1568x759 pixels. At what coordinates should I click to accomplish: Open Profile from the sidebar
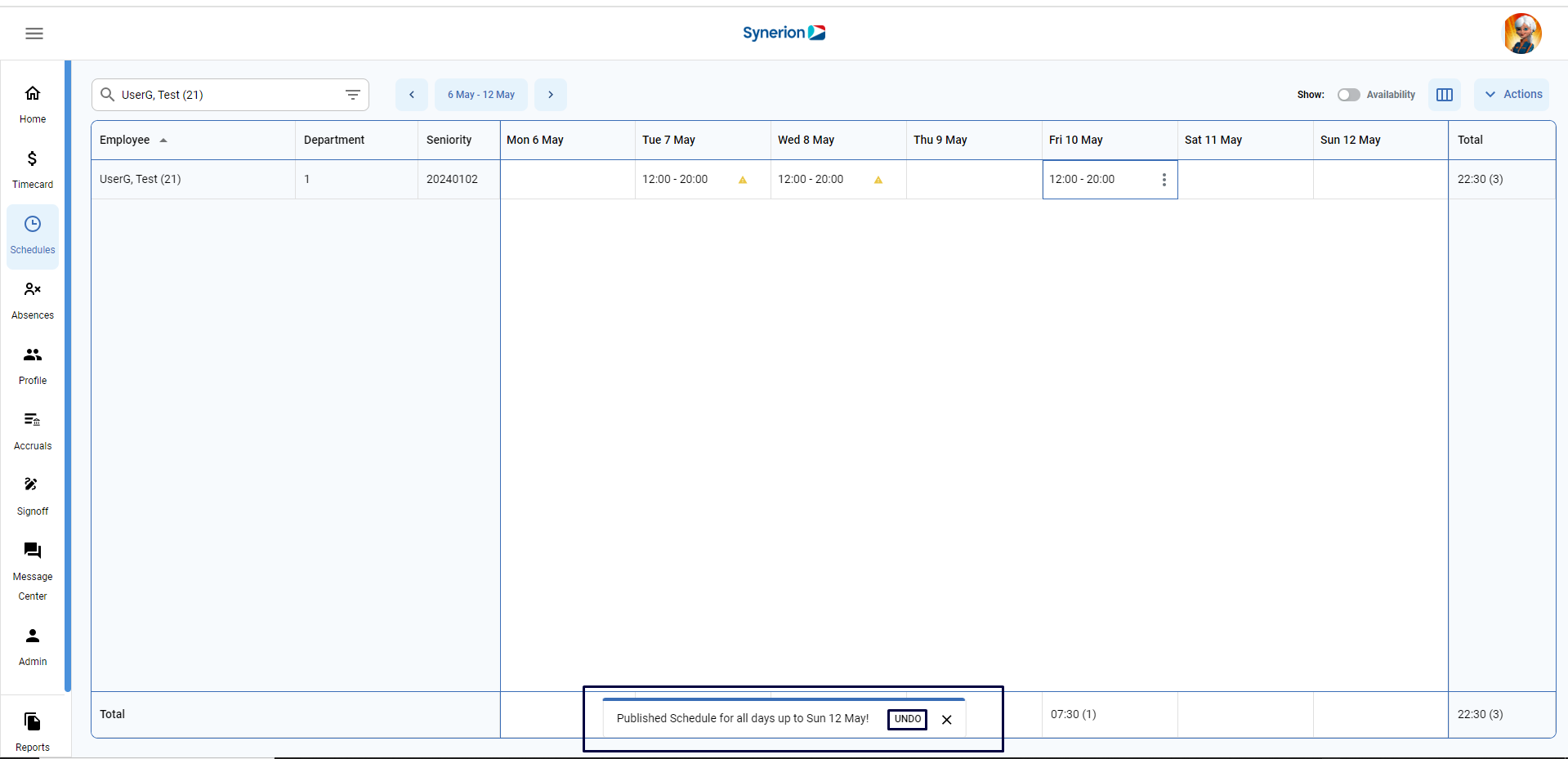click(33, 367)
